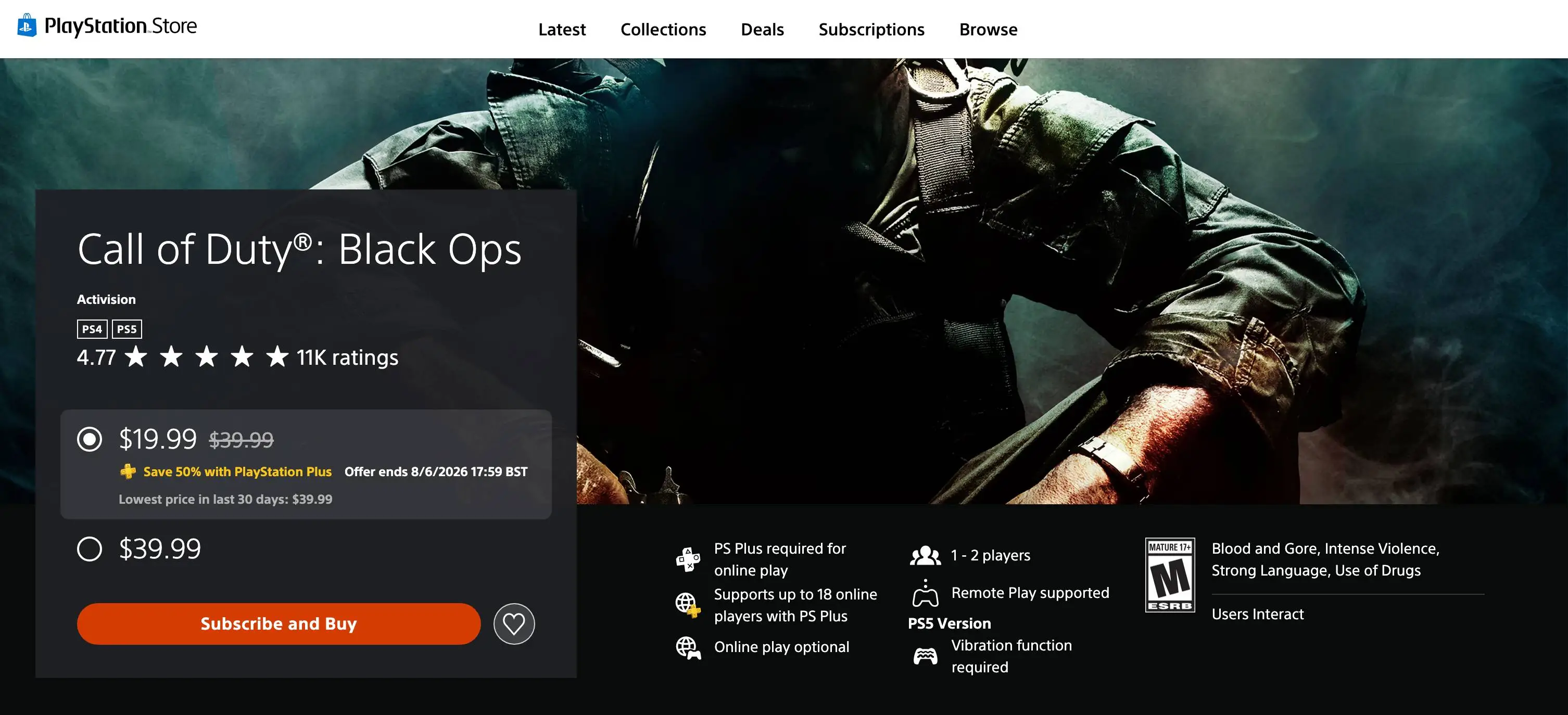Viewport: 1568px width, 715px height.
Task: Click the 1 - 2 players text
Action: (x=990, y=555)
